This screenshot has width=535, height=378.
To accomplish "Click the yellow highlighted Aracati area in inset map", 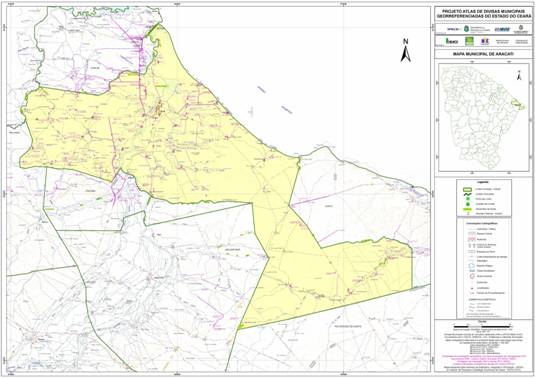I will click(x=518, y=104).
